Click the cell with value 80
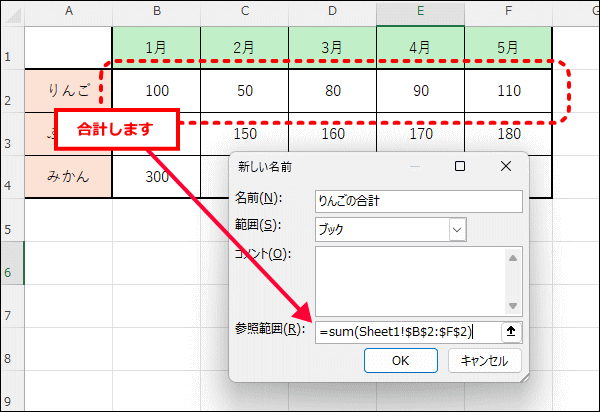Screen dimensions: 600x412 (333, 91)
